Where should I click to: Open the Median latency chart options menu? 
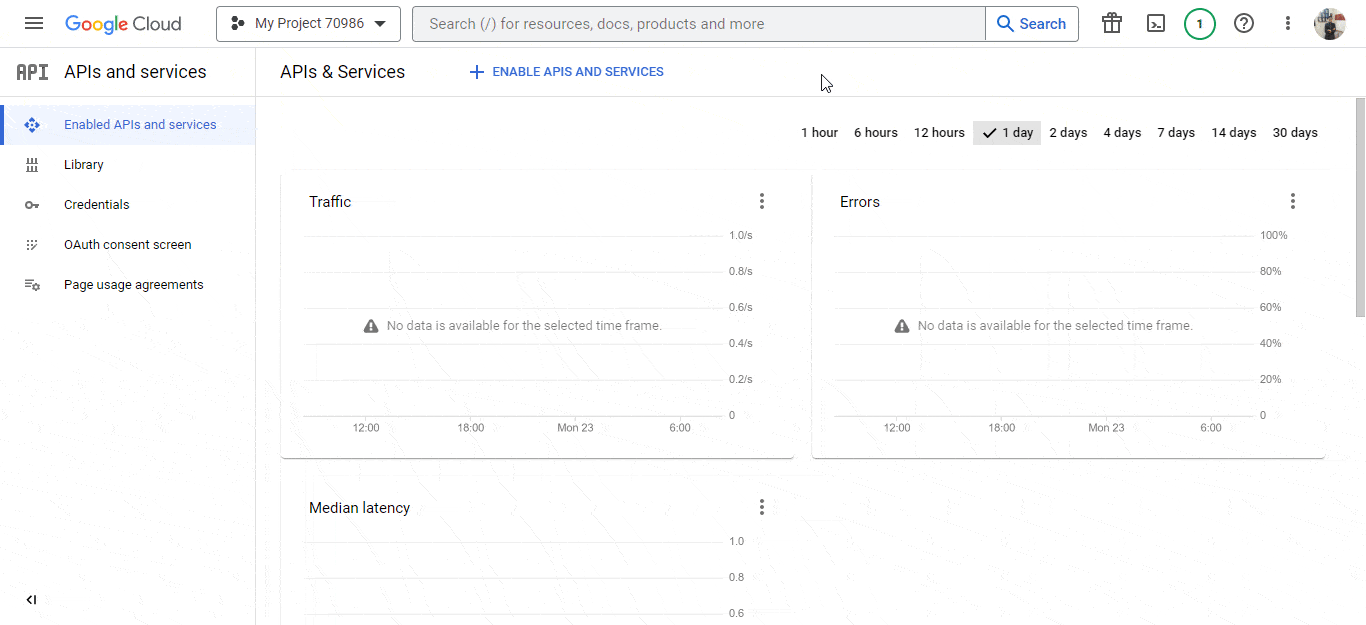(762, 507)
